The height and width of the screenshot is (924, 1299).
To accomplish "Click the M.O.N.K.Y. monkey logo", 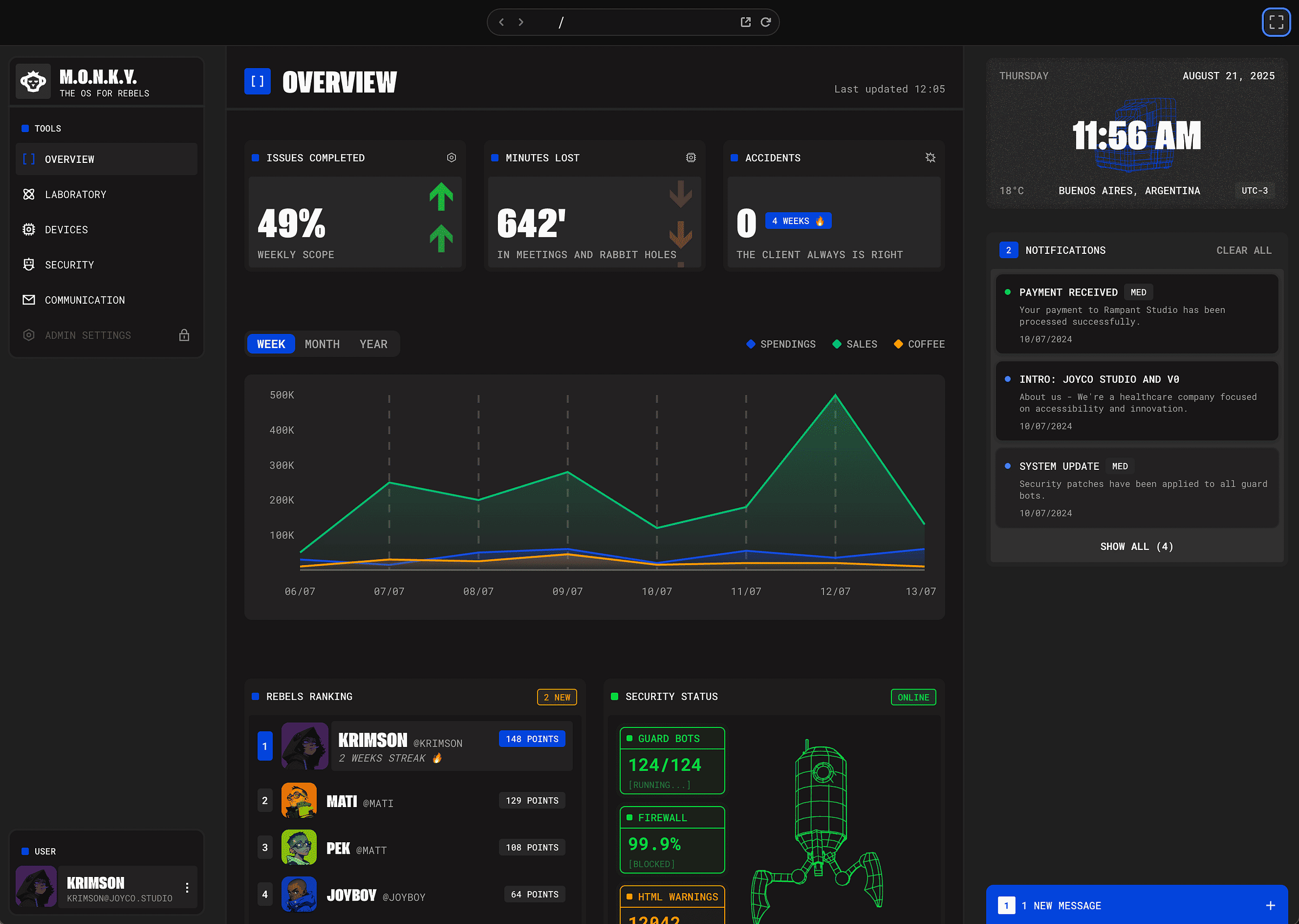I will point(34,82).
